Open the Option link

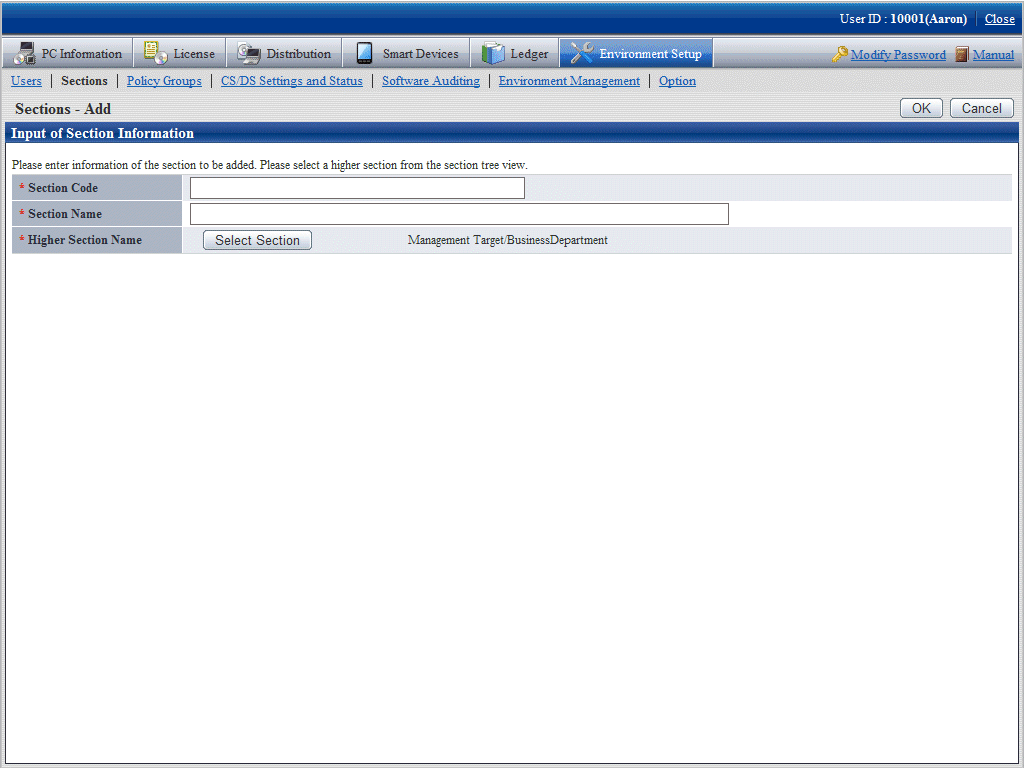point(677,81)
